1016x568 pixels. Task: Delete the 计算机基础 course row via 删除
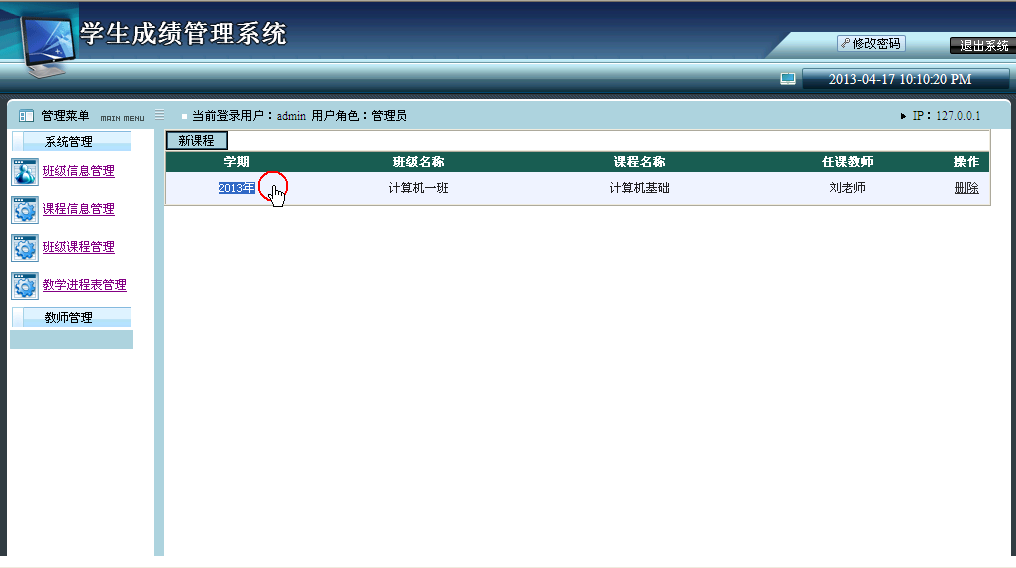(966, 188)
